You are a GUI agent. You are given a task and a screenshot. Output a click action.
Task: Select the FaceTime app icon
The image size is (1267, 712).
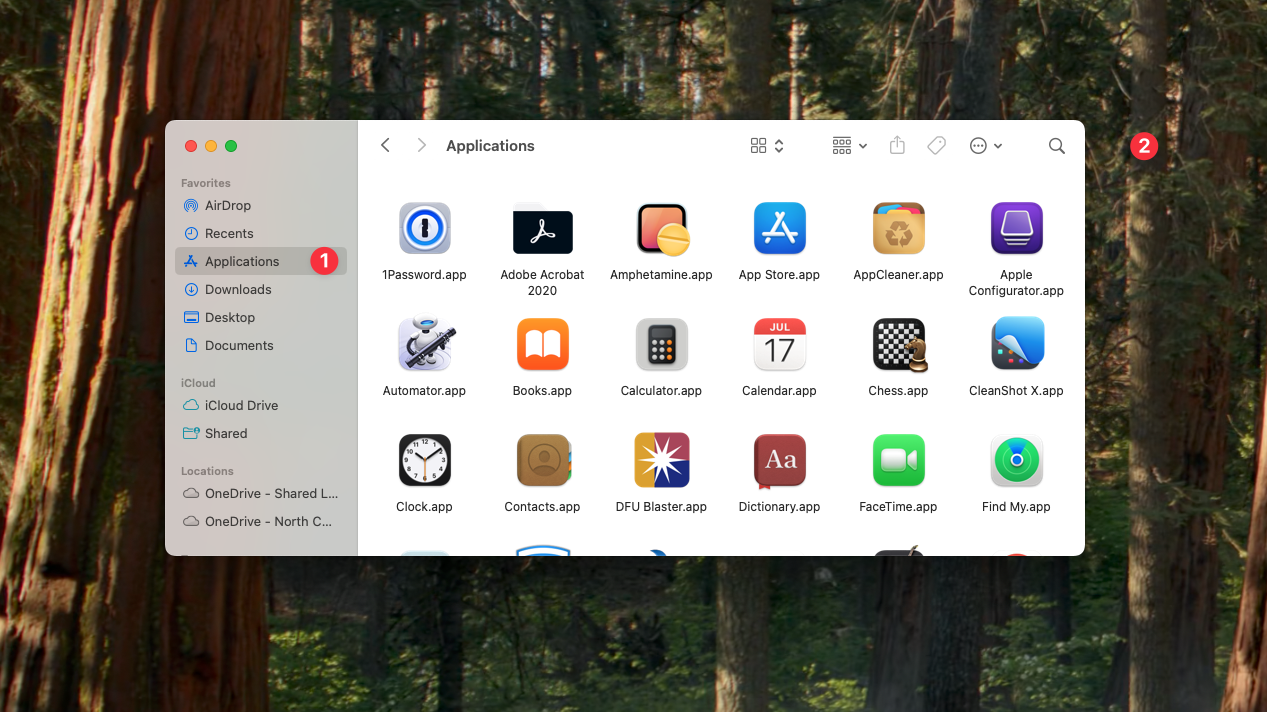[x=898, y=461]
